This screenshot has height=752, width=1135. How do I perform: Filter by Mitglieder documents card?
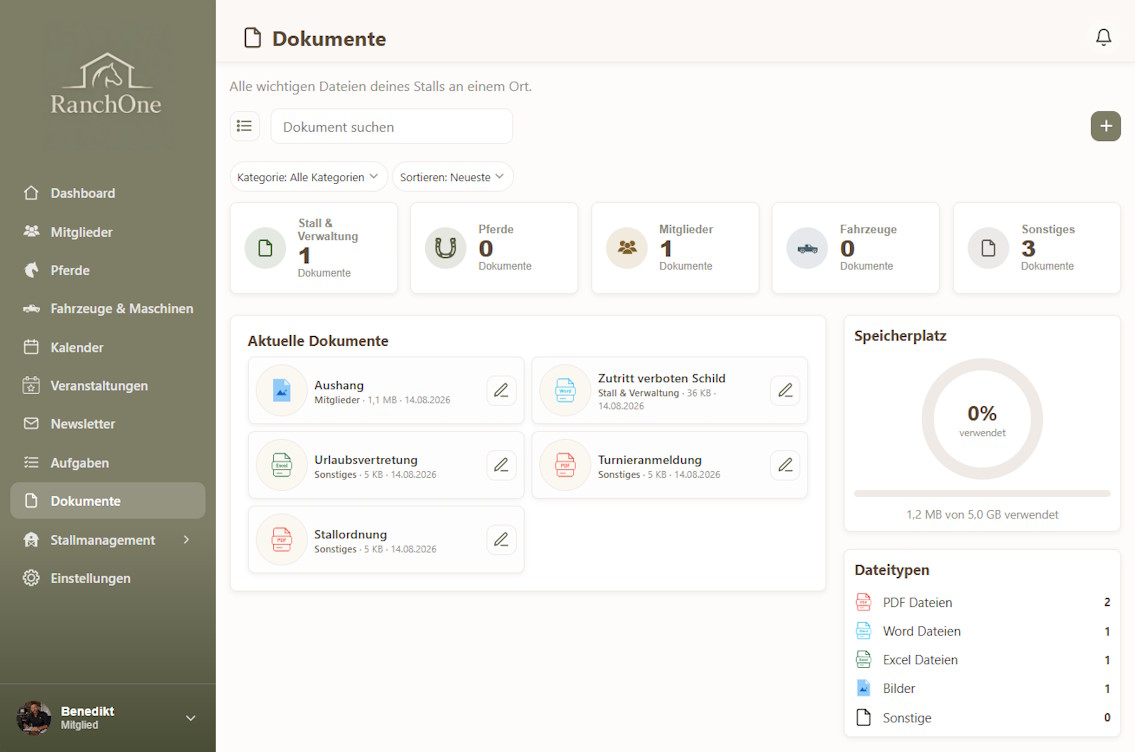pos(675,248)
